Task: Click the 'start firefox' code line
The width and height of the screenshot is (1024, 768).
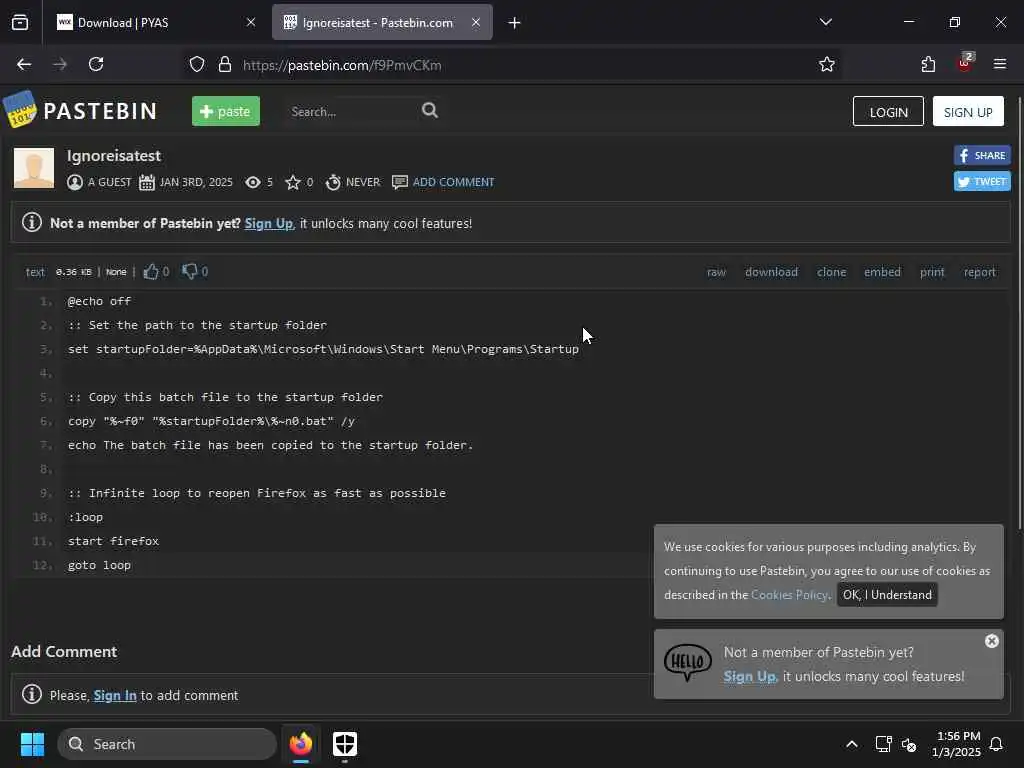Action: pyautogui.click(x=114, y=541)
